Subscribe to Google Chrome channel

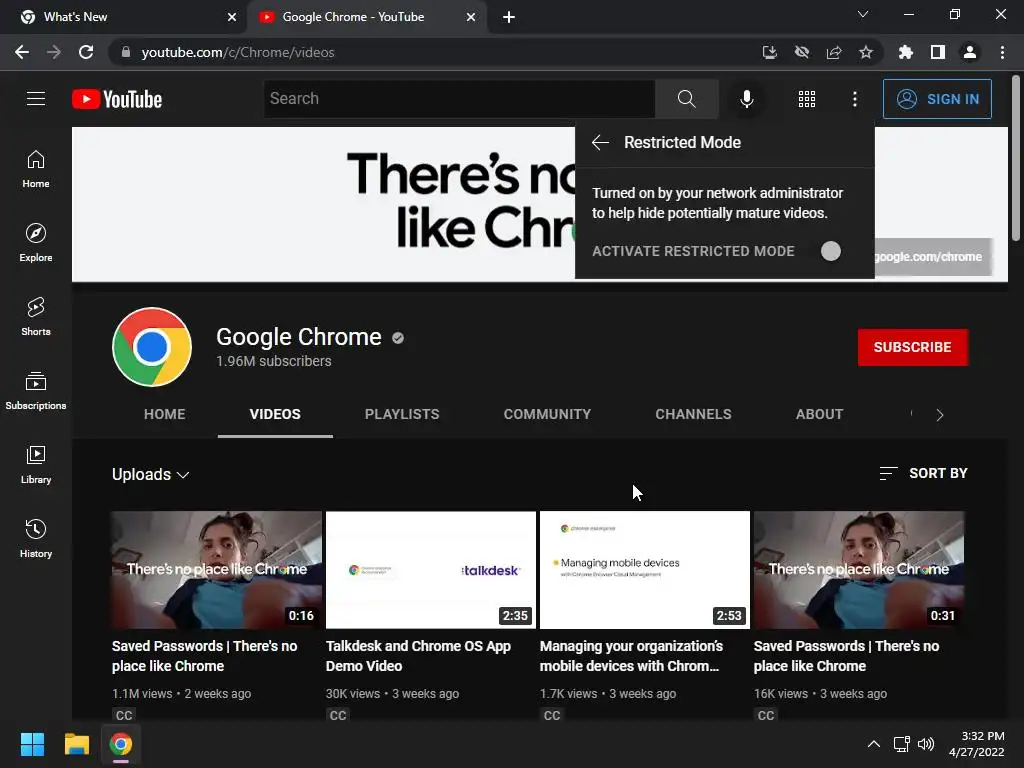(912, 347)
